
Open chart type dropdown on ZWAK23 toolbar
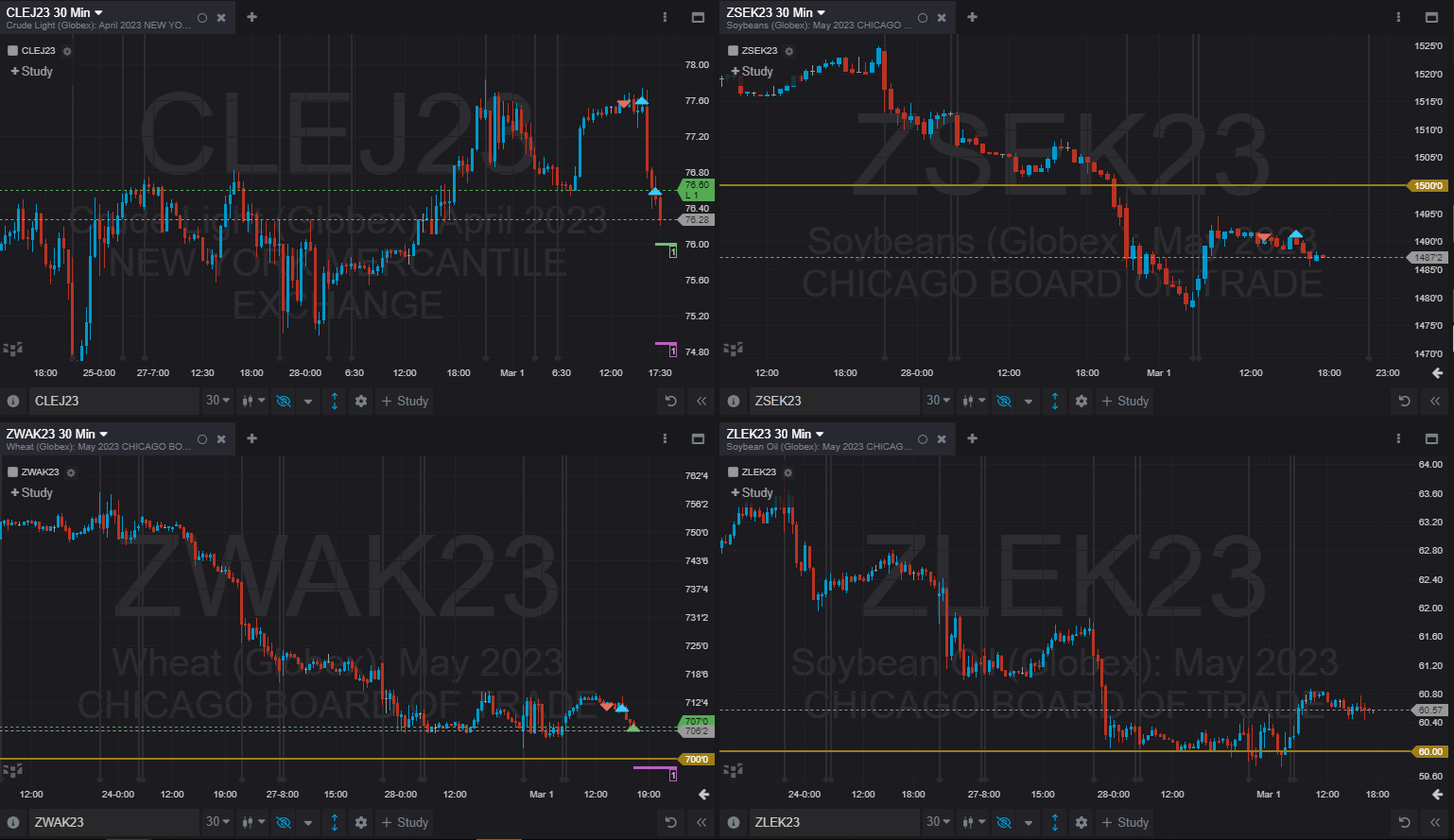click(253, 822)
